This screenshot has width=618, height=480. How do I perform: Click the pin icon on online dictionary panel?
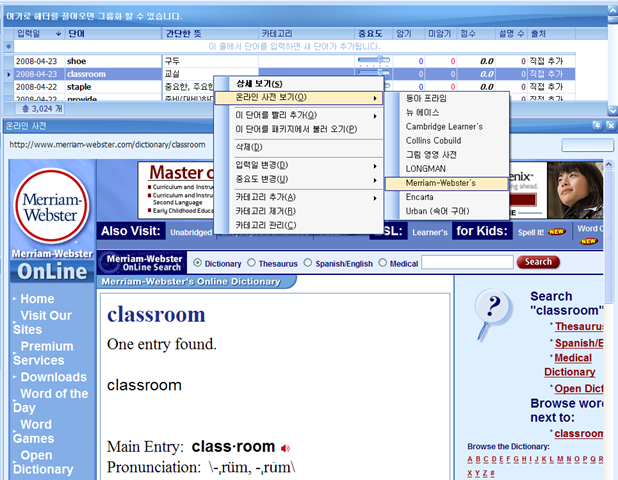pyautogui.click(x=597, y=126)
